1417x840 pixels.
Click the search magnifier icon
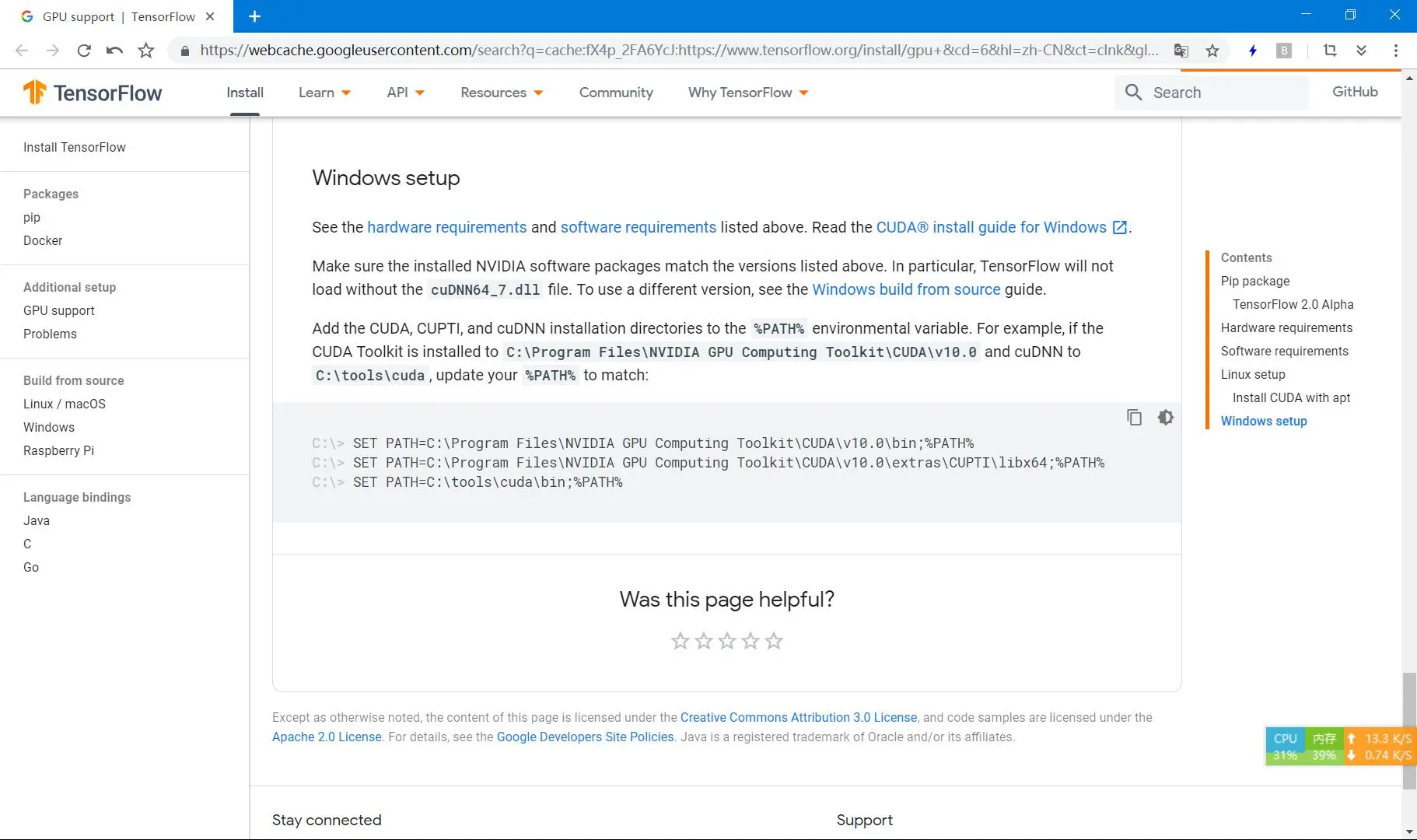pos(1133,93)
